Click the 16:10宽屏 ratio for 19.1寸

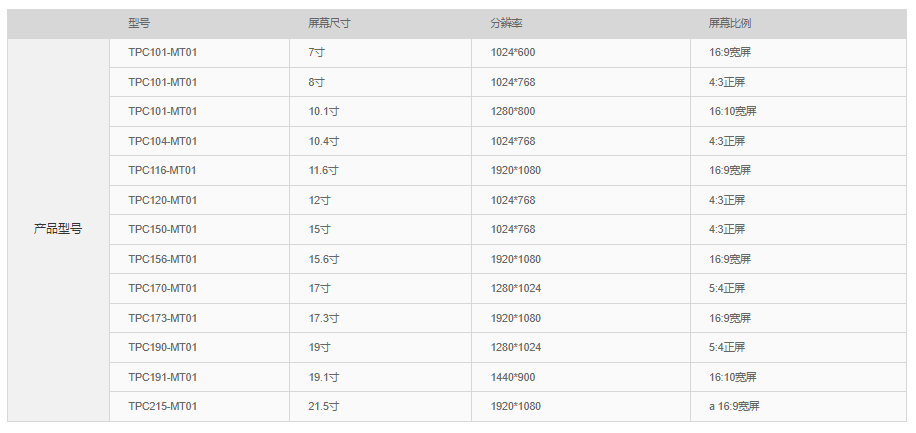point(733,377)
